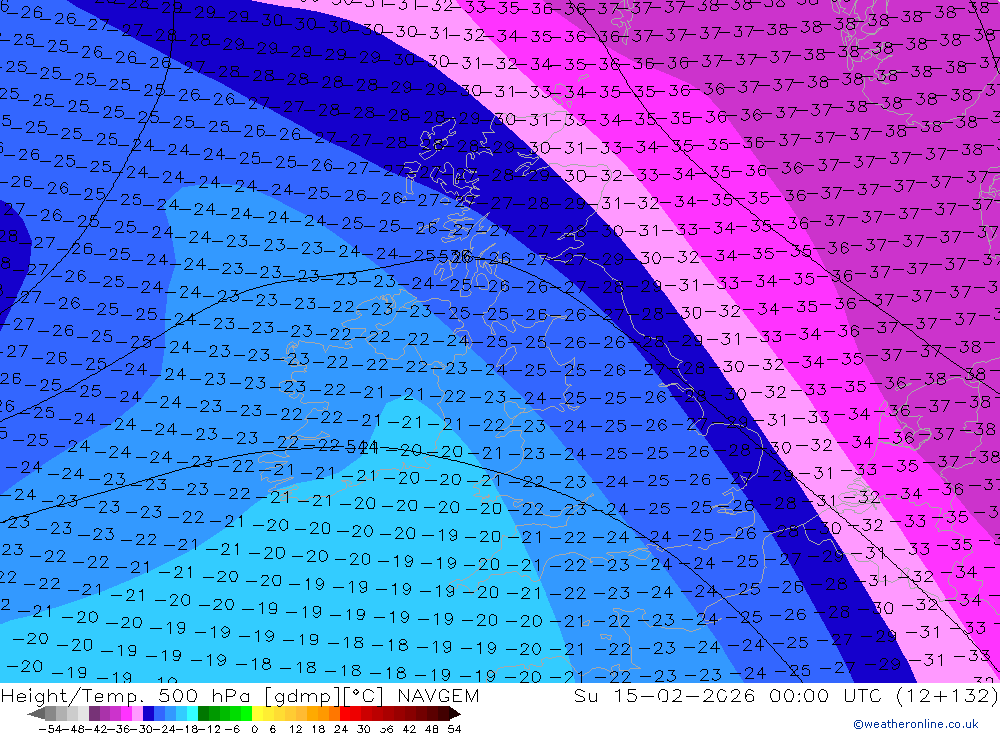Click the -54 legend scale label
Image resolution: width=1000 pixels, height=733 pixels.
coord(50,729)
